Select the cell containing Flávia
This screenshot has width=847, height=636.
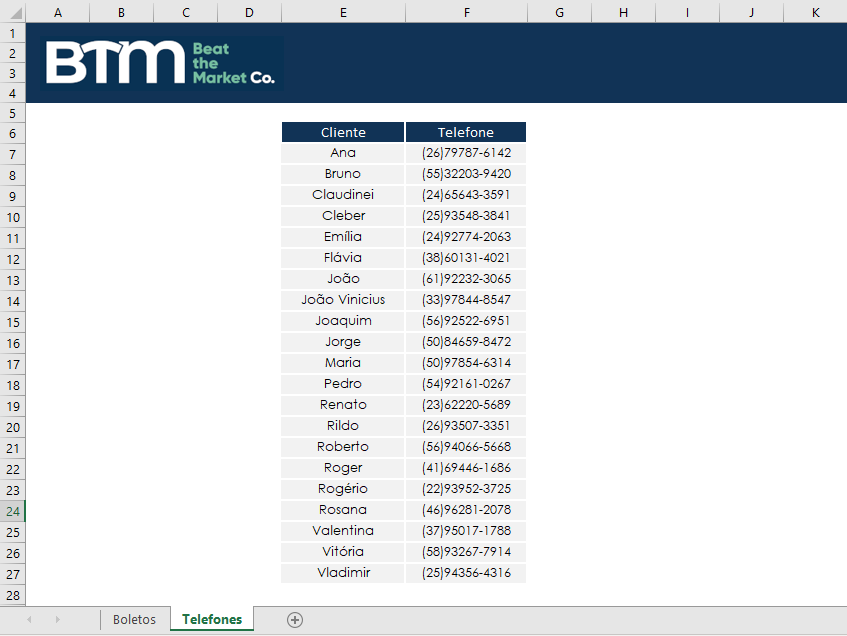click(343, 258)
